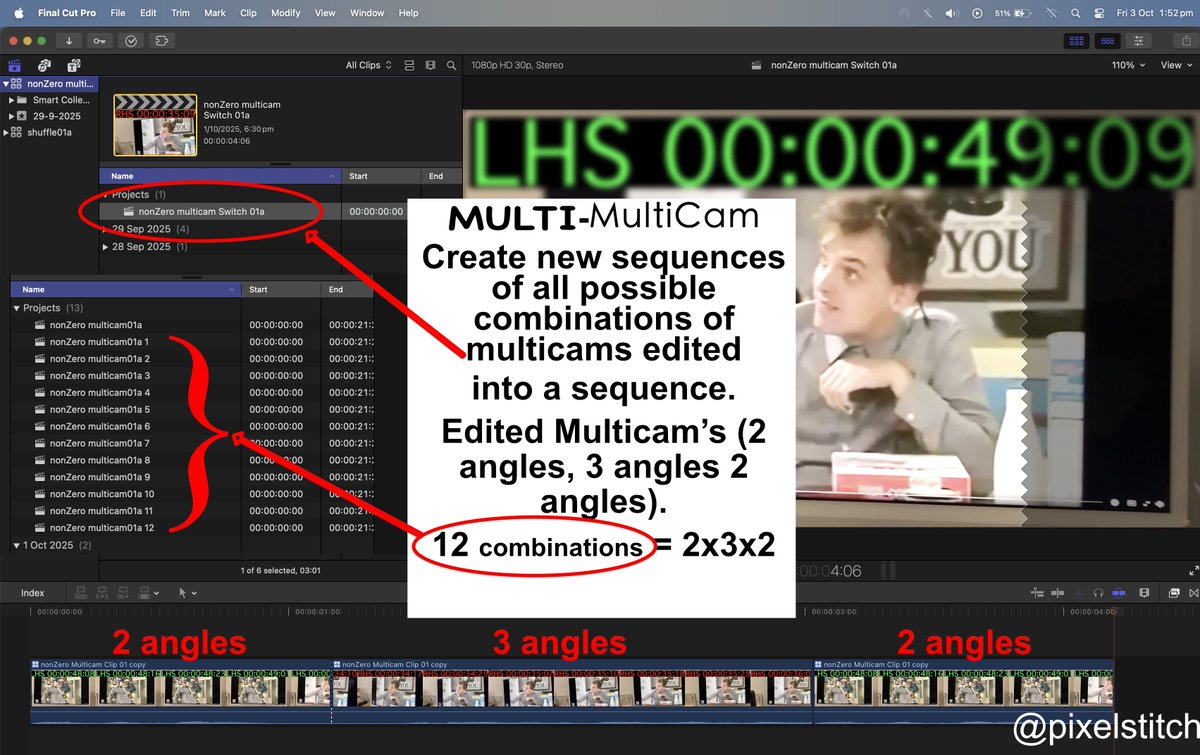Open the File menu
This screenshot has width=1200, height=755.
[x=118, y=13]
